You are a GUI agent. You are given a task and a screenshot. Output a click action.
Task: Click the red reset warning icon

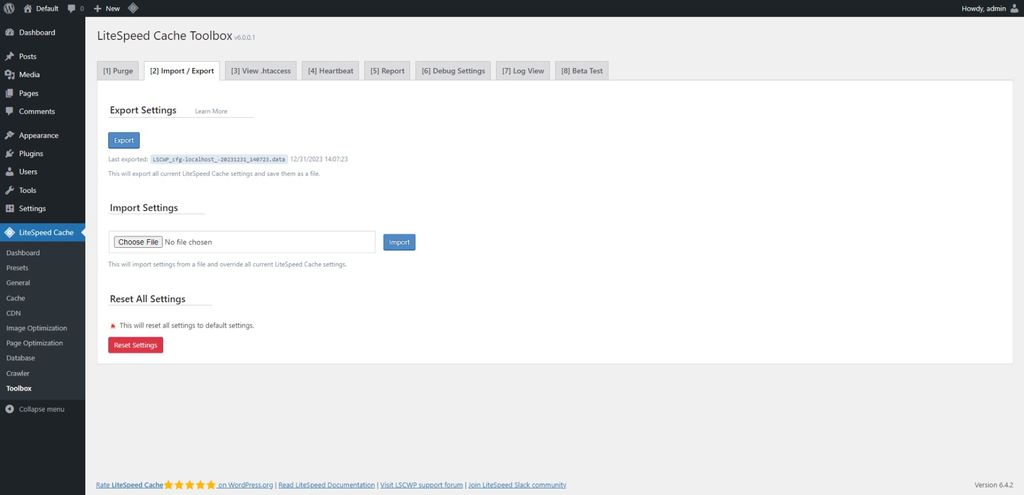(113, 325)
